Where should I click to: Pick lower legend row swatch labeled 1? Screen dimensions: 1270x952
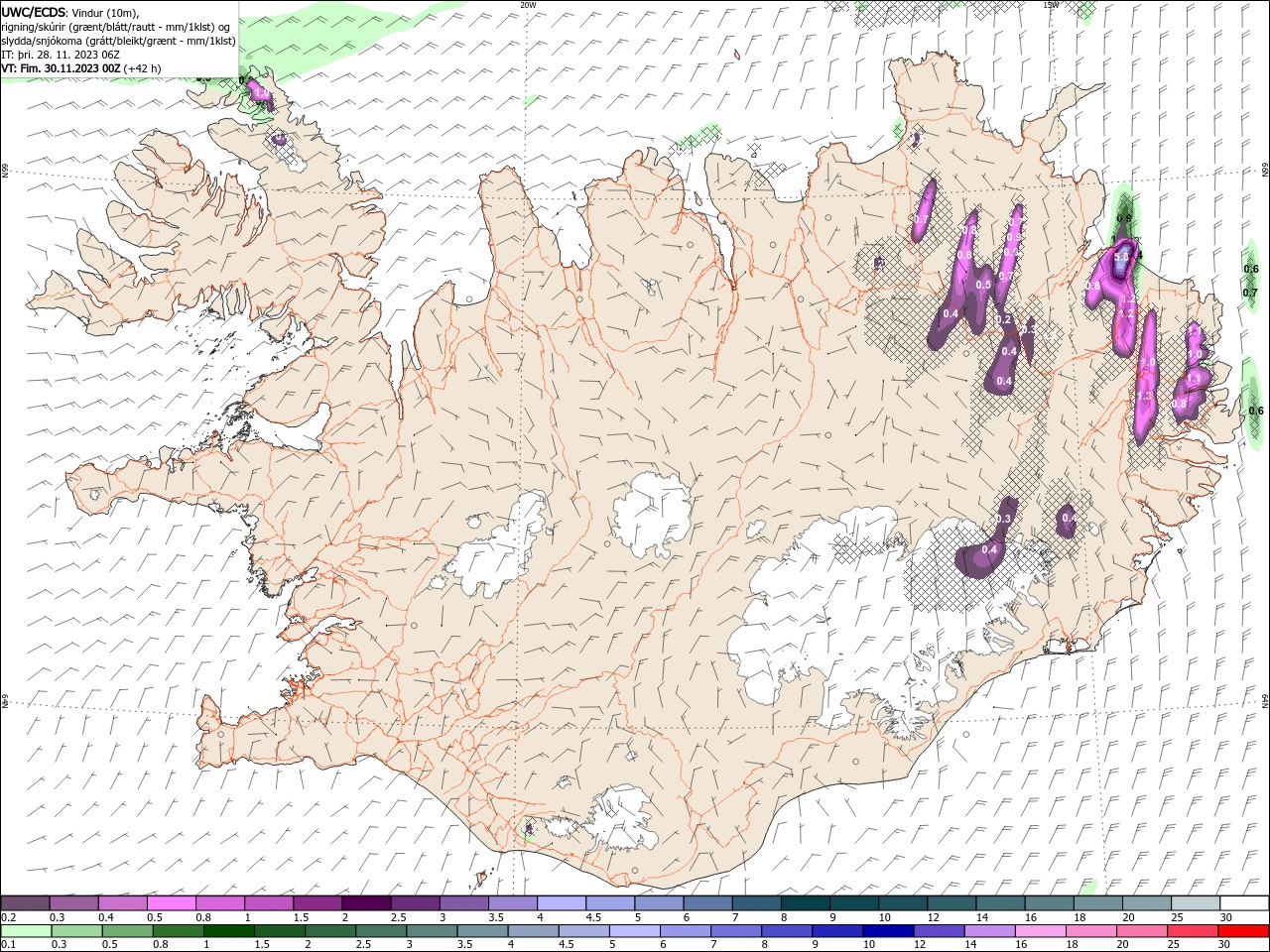tap(228, 931)
